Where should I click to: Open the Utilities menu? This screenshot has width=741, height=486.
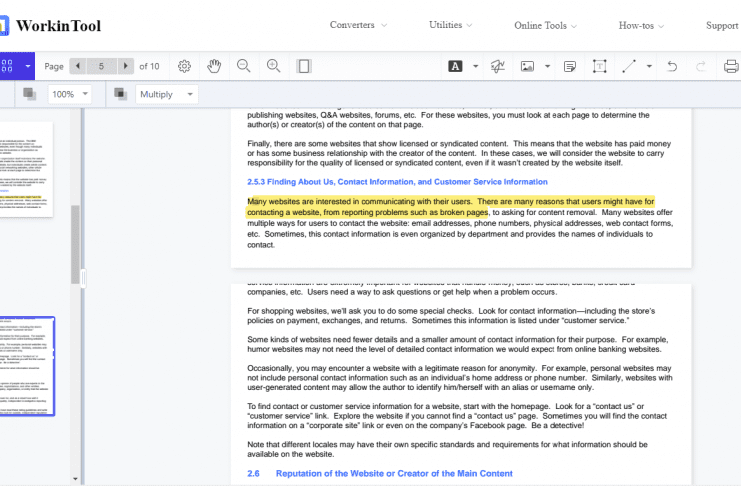(x=450, y=25)
